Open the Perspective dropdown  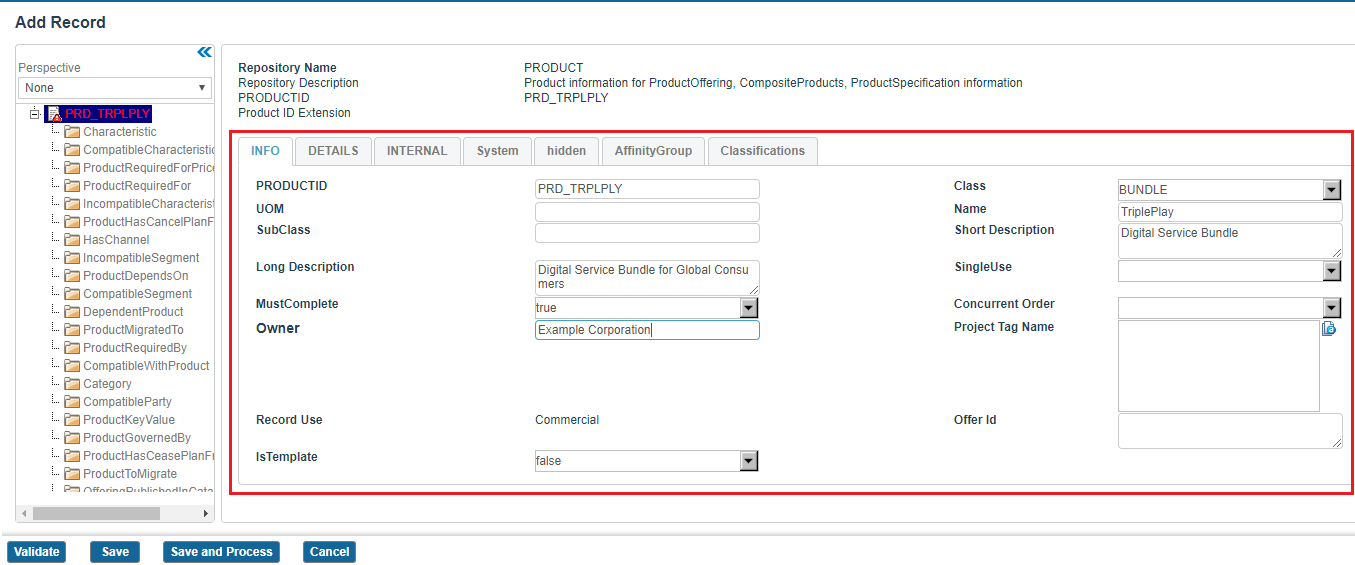tap(115, 88)
